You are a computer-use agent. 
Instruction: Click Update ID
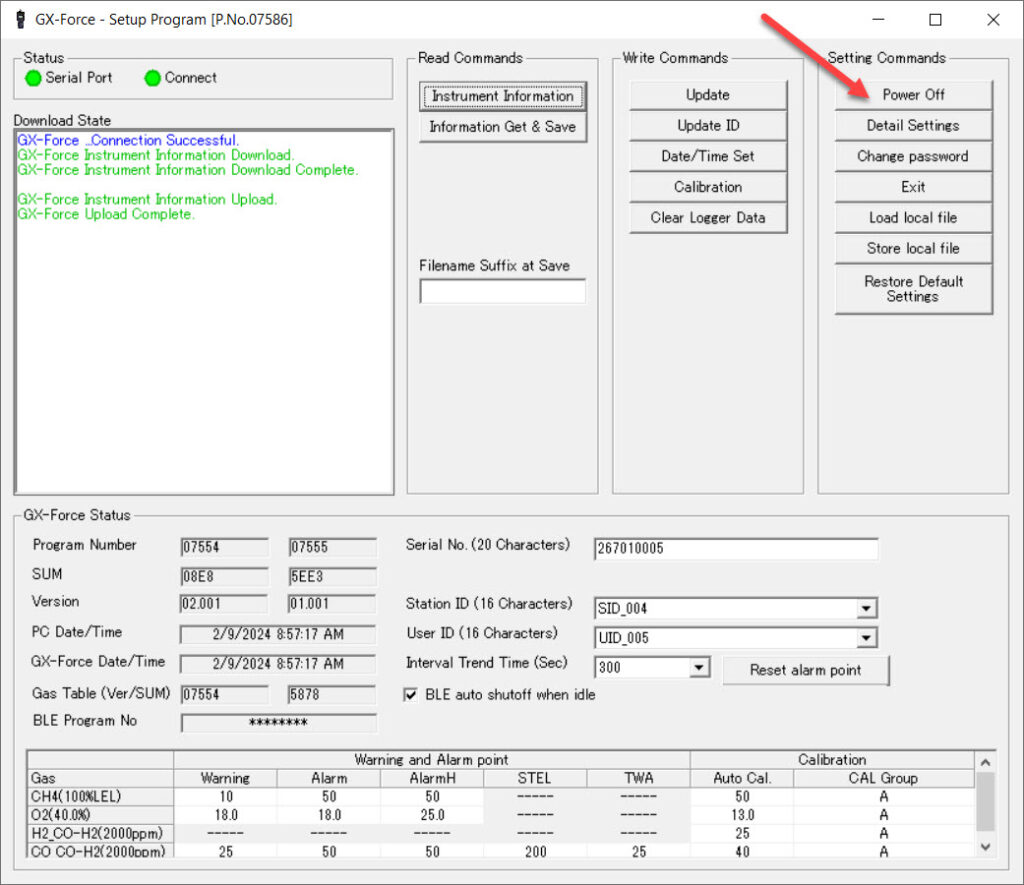click(x=707, y=125)
